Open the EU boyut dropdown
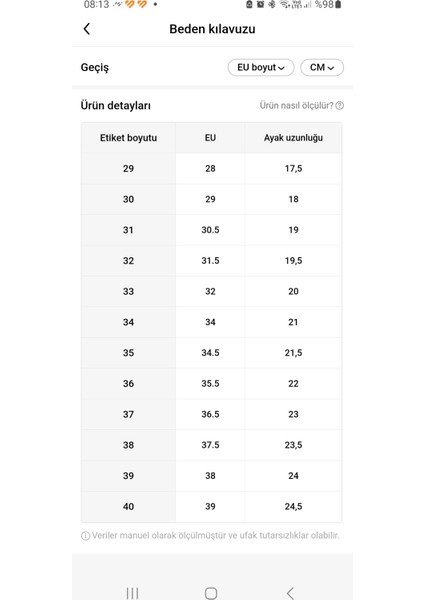Screen dimensions: 424x600 pos(261,67)
